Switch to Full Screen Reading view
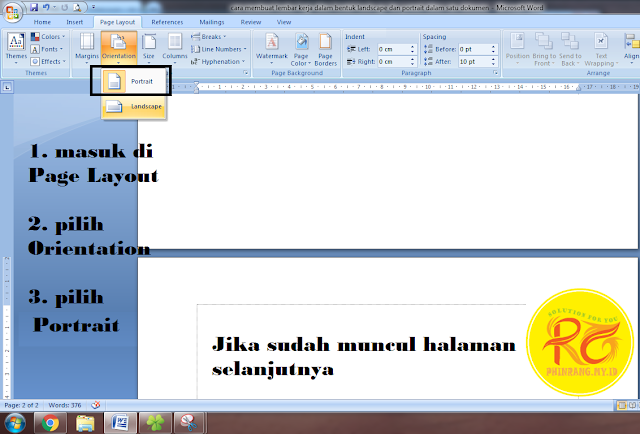The image size is (640, 434). 632,405
